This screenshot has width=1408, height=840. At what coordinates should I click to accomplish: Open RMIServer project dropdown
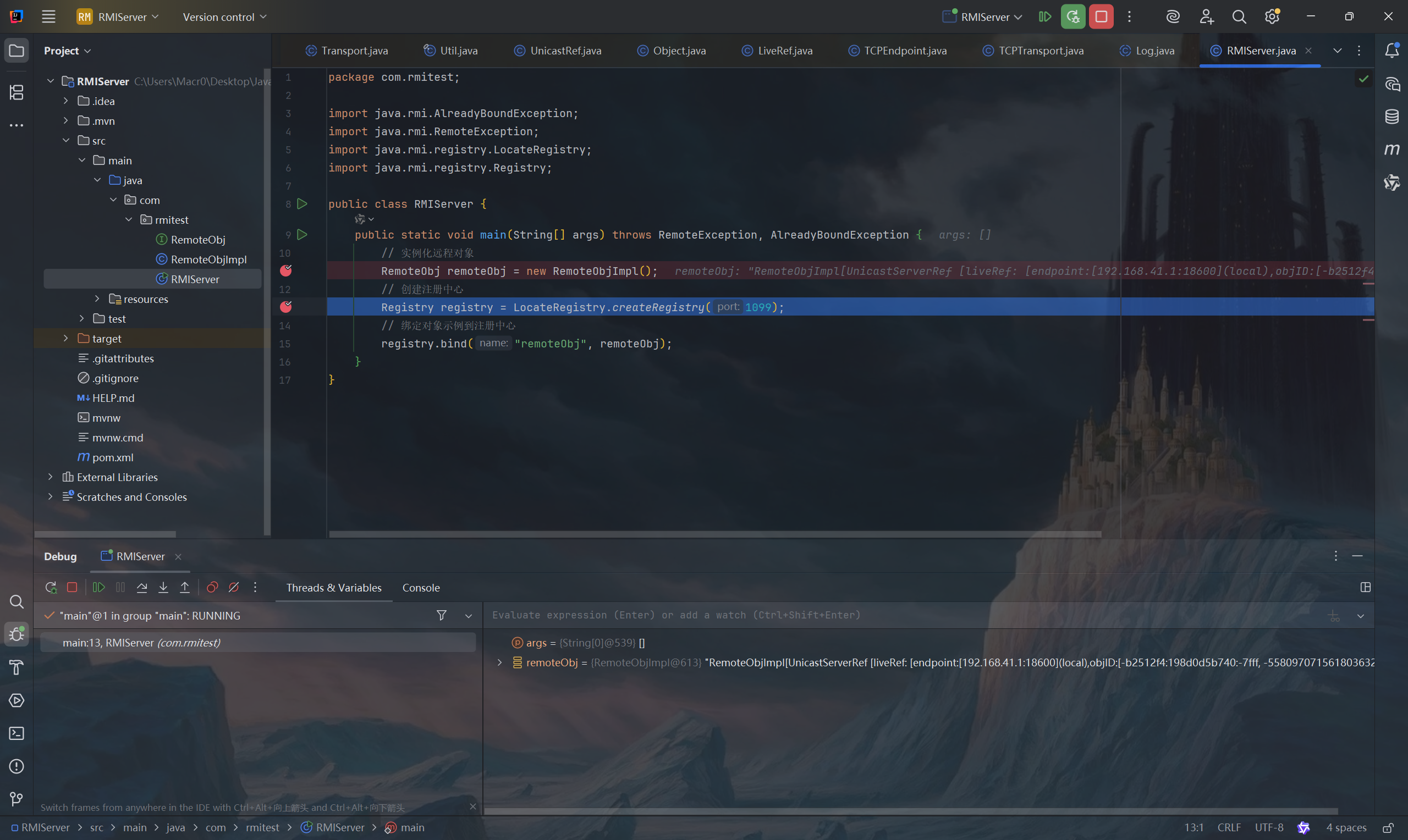pos(118,16)
